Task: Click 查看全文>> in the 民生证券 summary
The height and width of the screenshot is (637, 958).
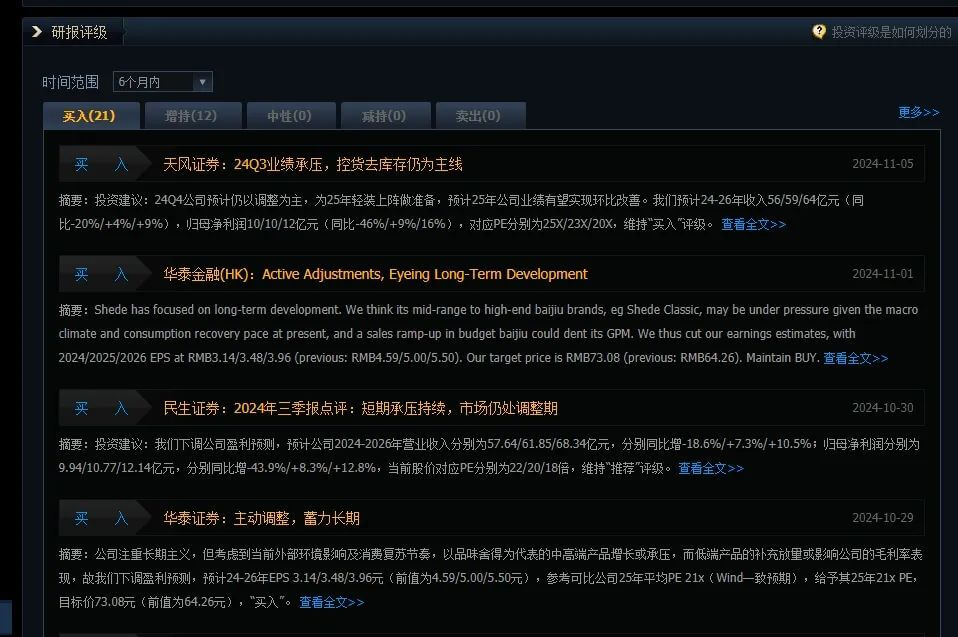Action: click(711, 468)
